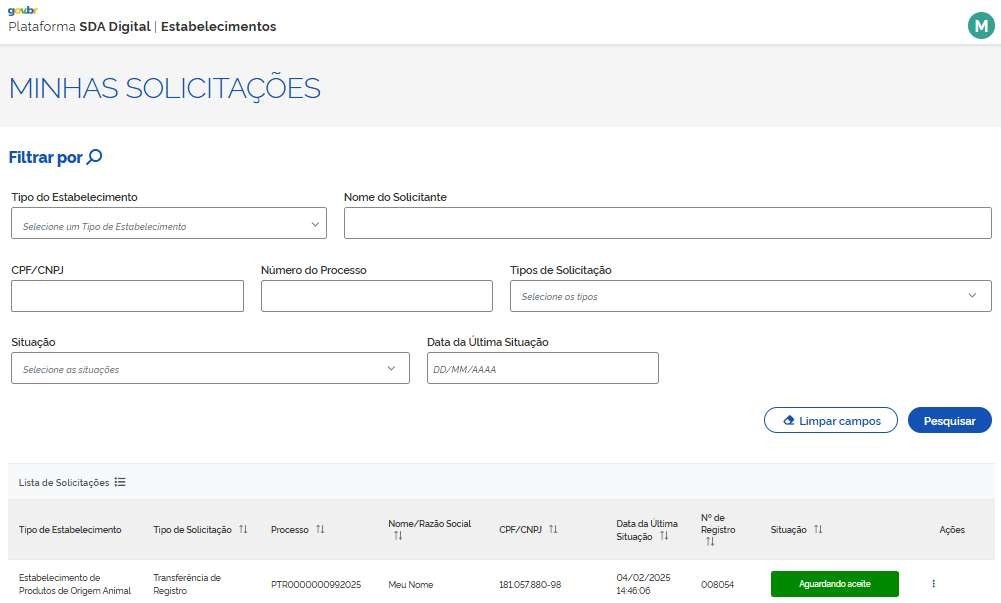
Task: Click the list icon next to Lista de Solicitações
Action: click(120, 482)
